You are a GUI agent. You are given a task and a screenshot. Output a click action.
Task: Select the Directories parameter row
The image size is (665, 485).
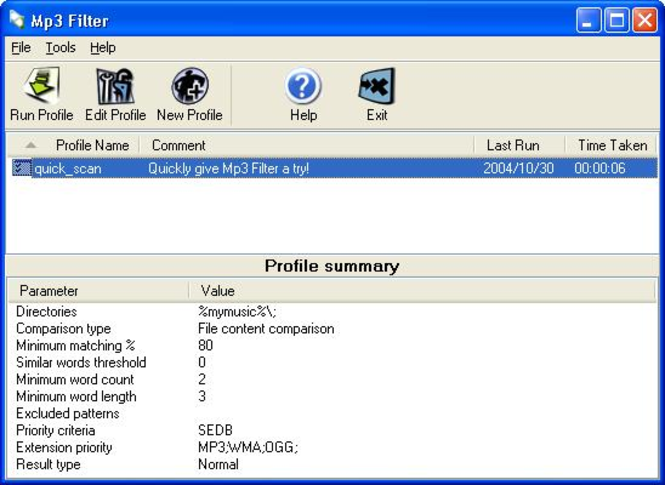pos(47,312)
